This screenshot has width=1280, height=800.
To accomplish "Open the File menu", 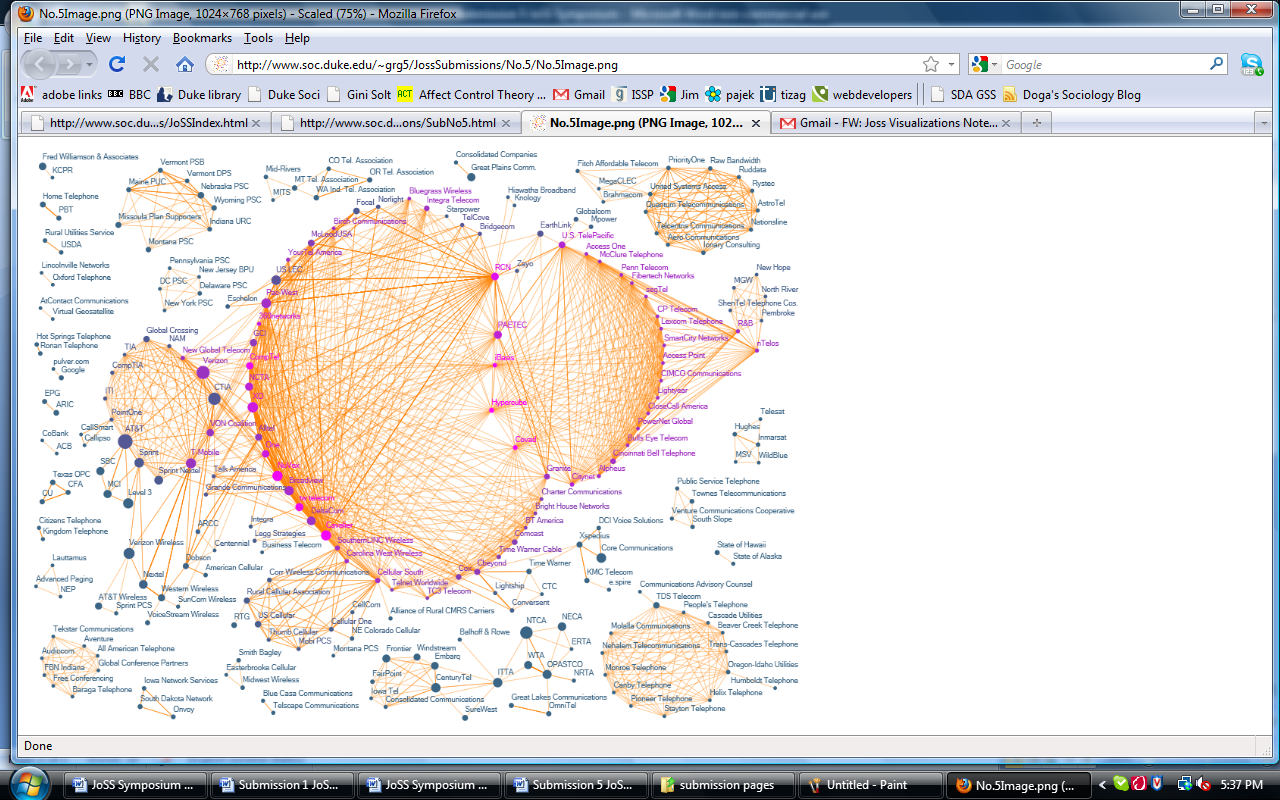I will pyautogui.click(x=33, y=38).
